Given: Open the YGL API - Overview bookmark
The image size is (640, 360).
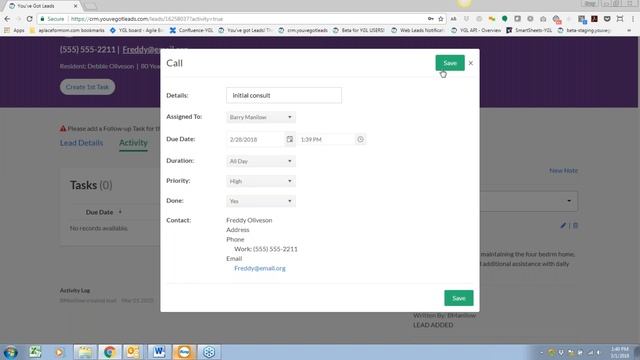Looking at the screenshot, I should point(476,30).
